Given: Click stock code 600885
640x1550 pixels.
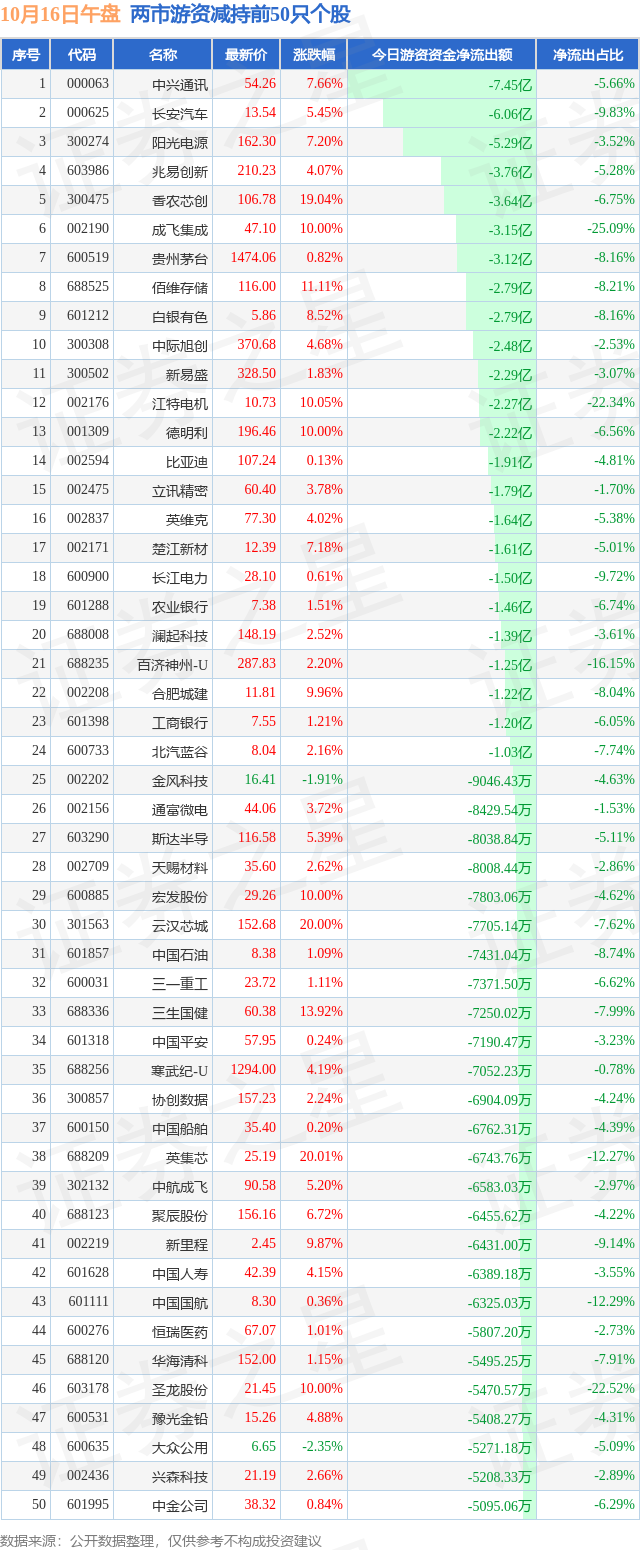Looking at the screenshot, I should [88, 896].
